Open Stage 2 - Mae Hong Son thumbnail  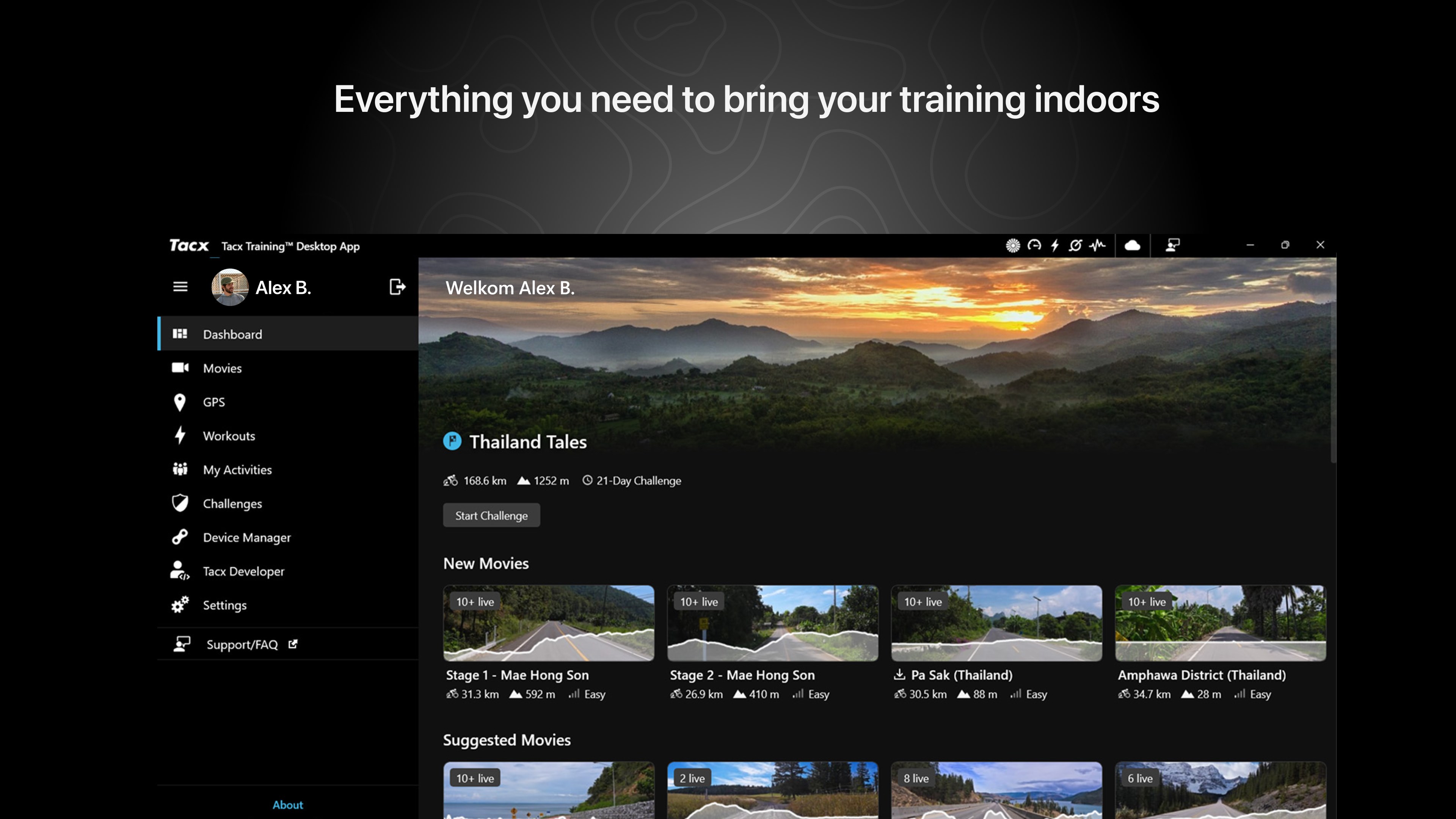tap(773, 623)
